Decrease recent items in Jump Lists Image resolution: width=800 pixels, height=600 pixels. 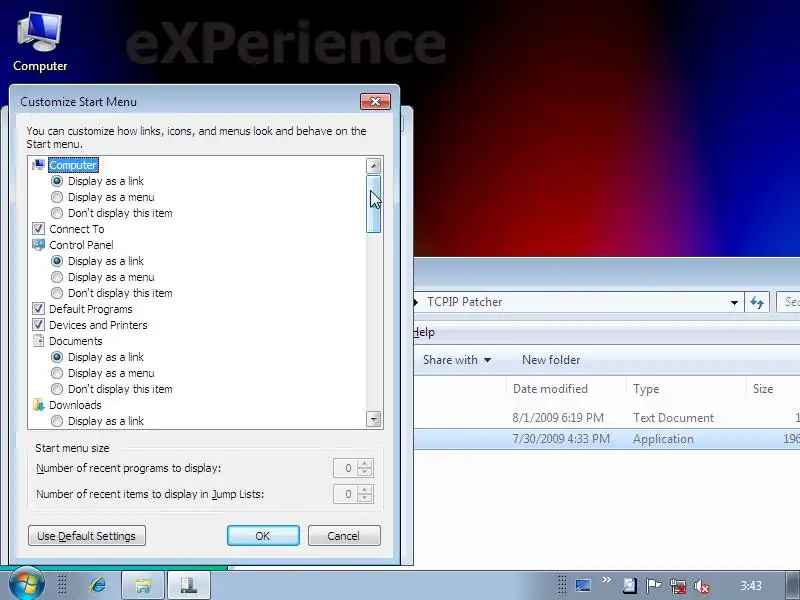(x=364, y=498)
